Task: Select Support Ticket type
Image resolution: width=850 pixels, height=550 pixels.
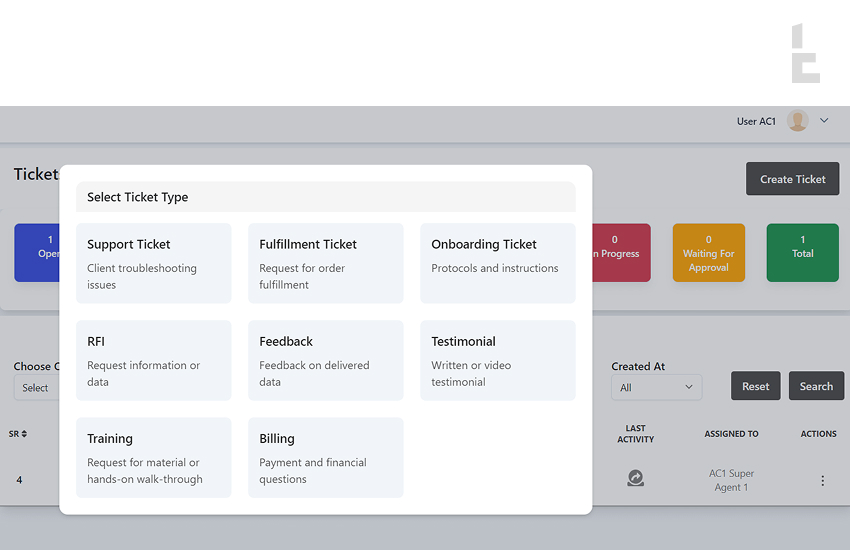Action: (x=154, y=263)
